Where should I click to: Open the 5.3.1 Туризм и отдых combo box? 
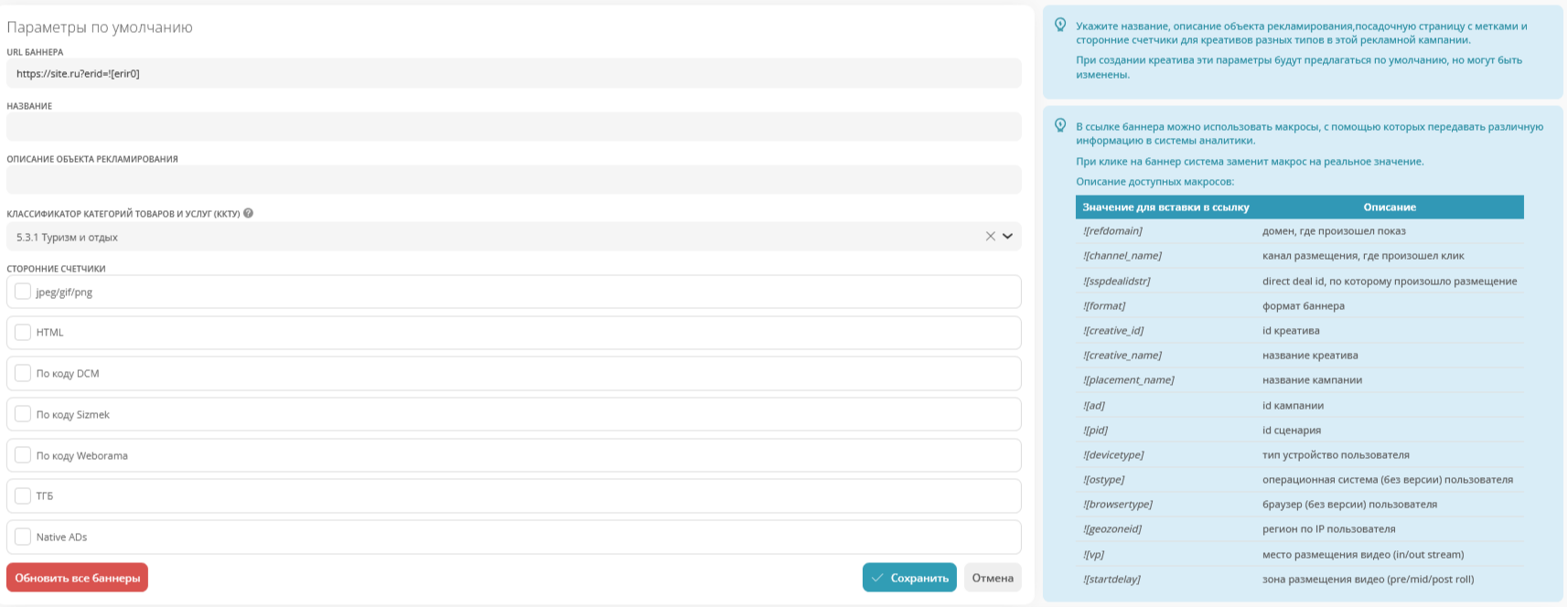513,237
